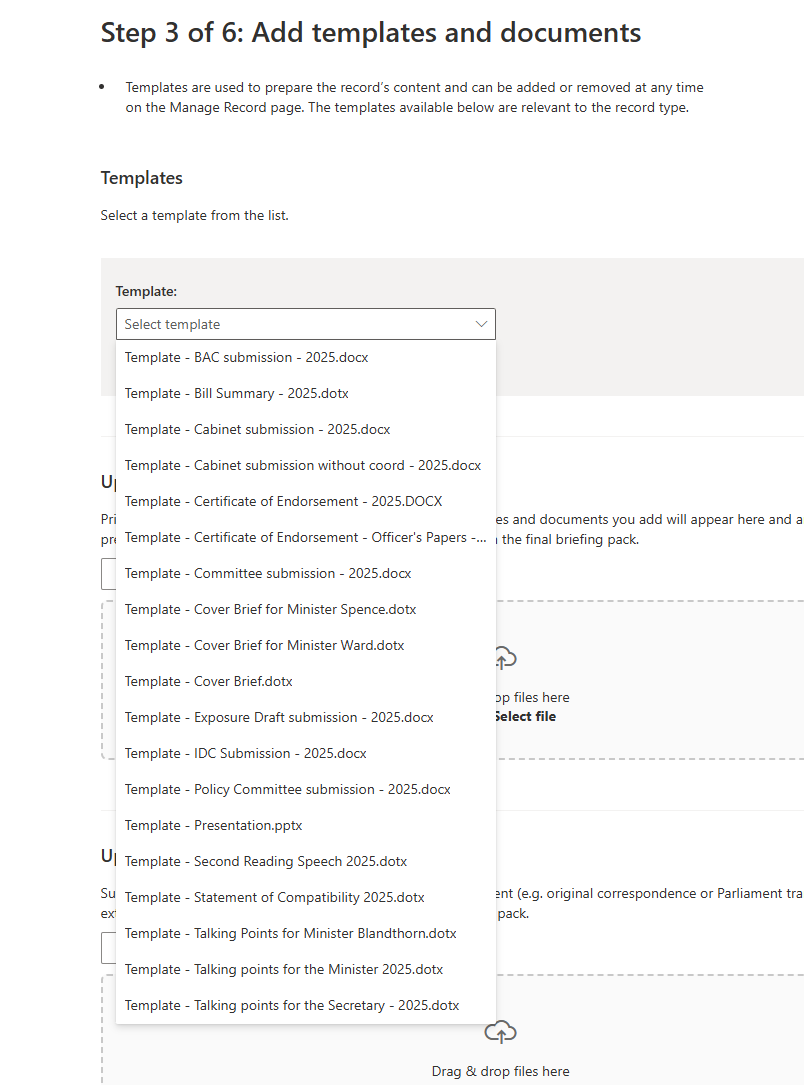Pick the Committee submission 2025 template
The height and width of the screenshot is (1085, 804).
267,573
